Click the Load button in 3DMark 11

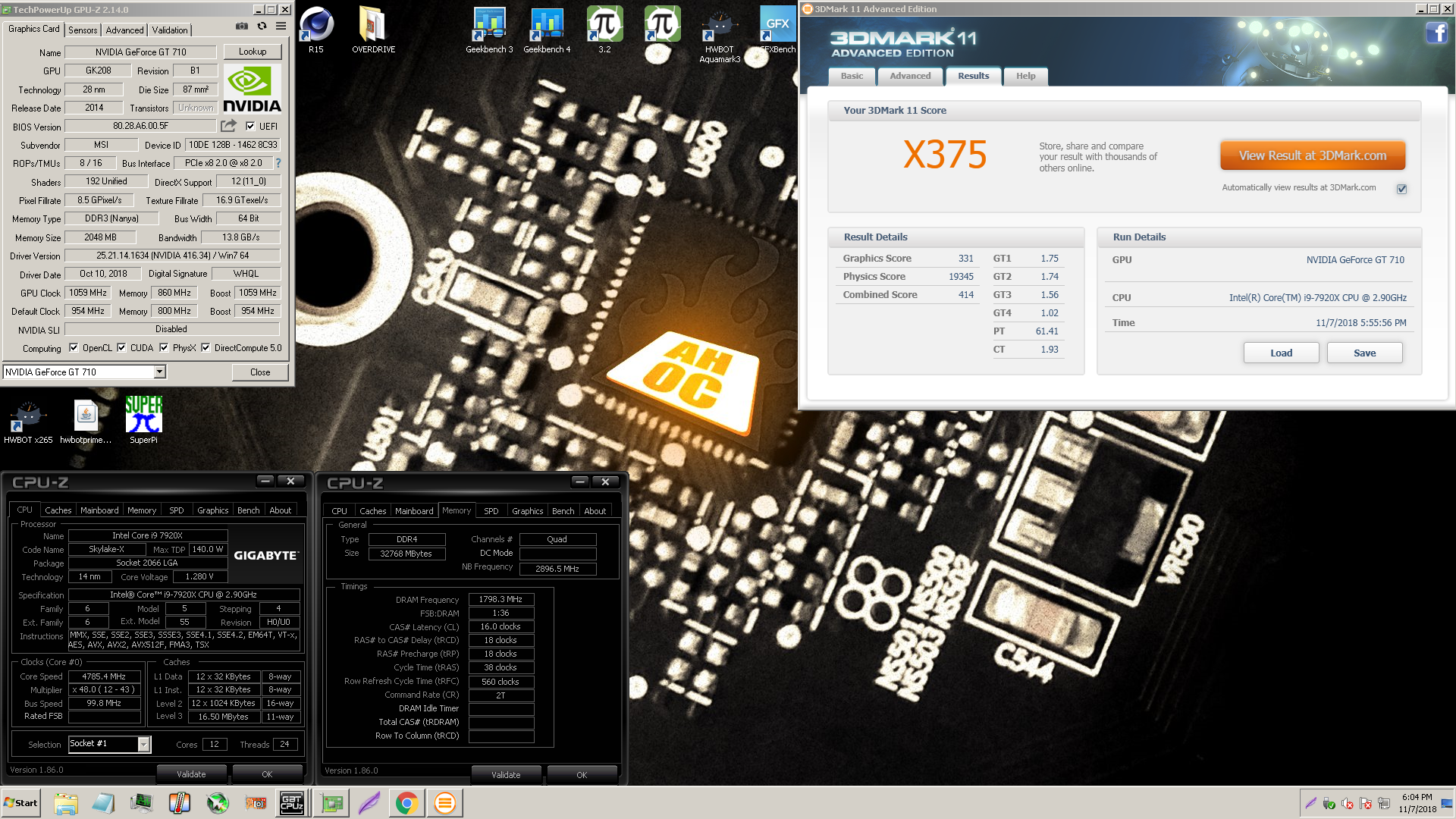pyautogui.click(x=1281, y=353)
